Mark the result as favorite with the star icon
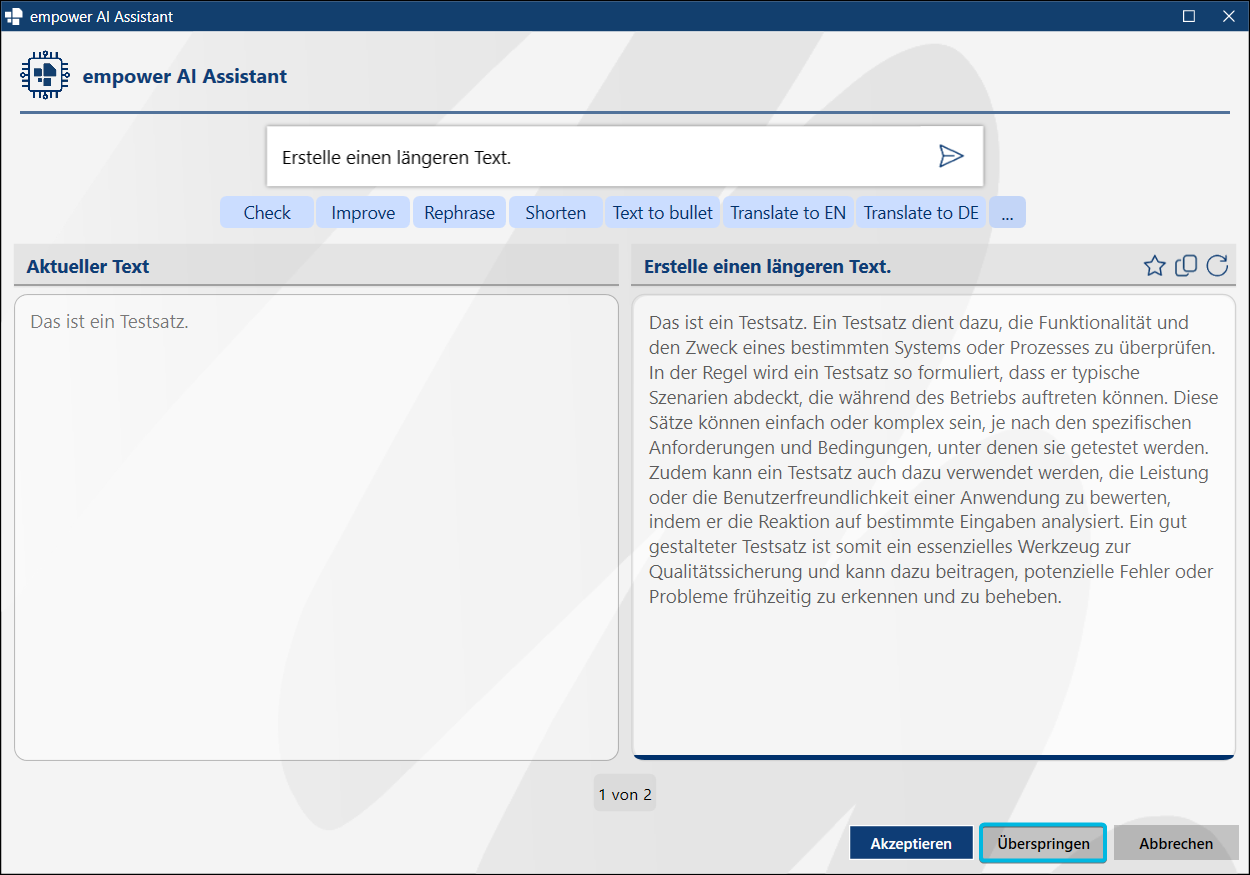 1155,266
